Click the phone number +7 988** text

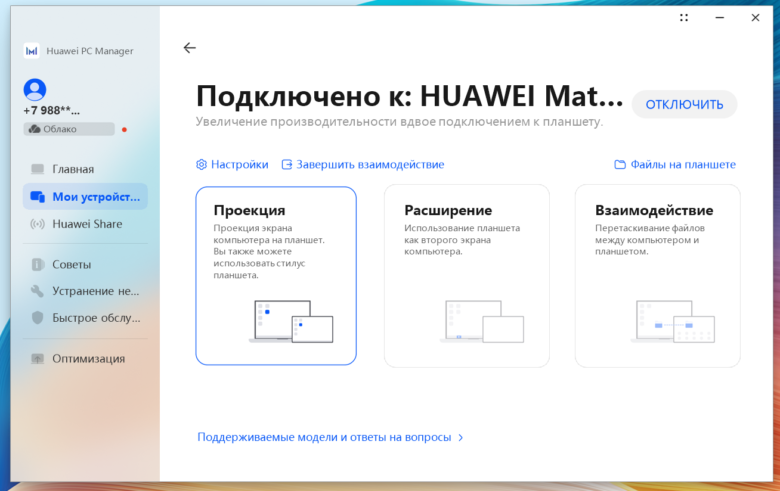(x=52, y=110)
